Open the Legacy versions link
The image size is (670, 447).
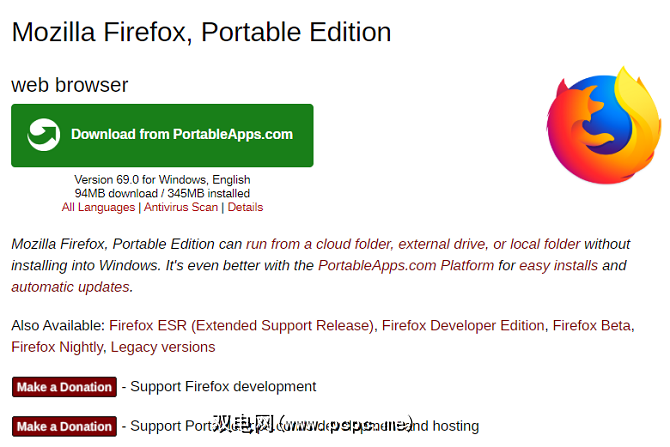(163, 347)
